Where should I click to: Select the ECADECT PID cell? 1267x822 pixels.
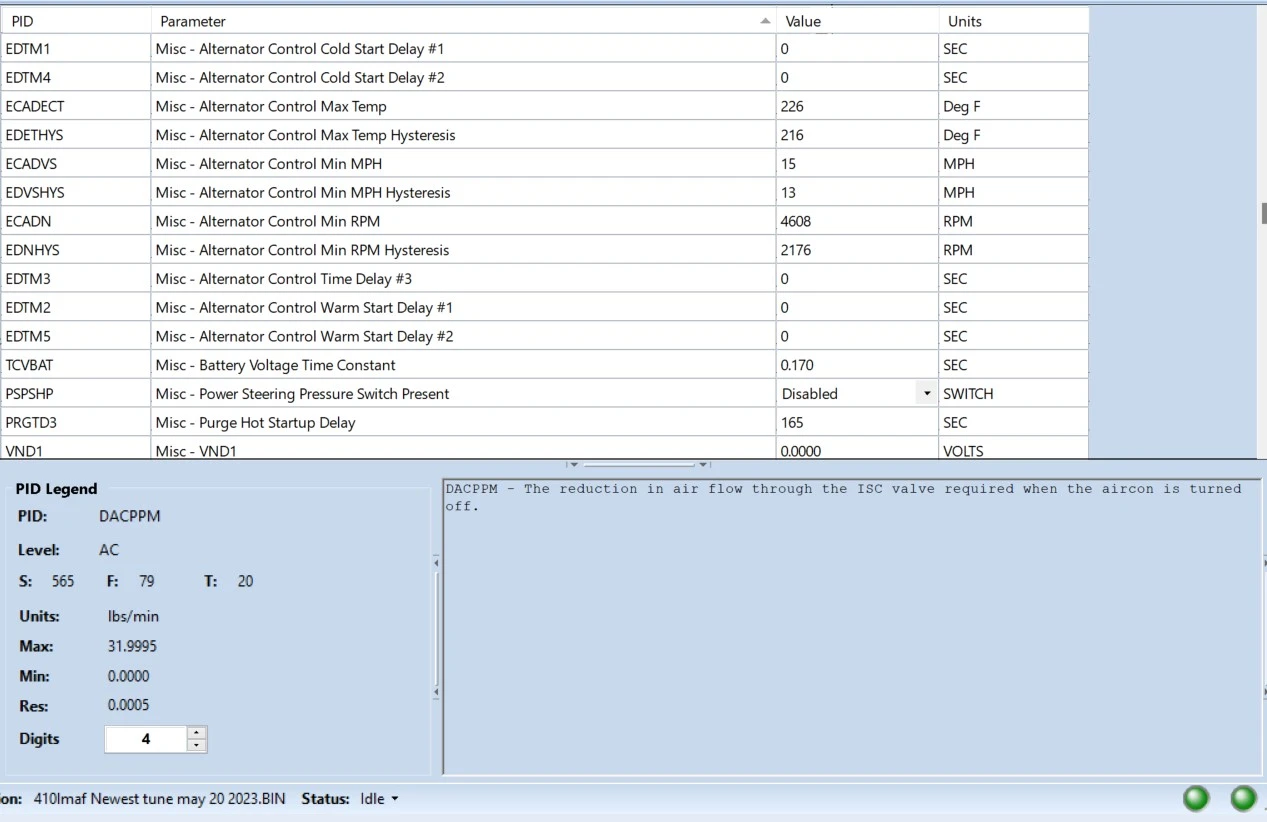[x=75, y=106]
